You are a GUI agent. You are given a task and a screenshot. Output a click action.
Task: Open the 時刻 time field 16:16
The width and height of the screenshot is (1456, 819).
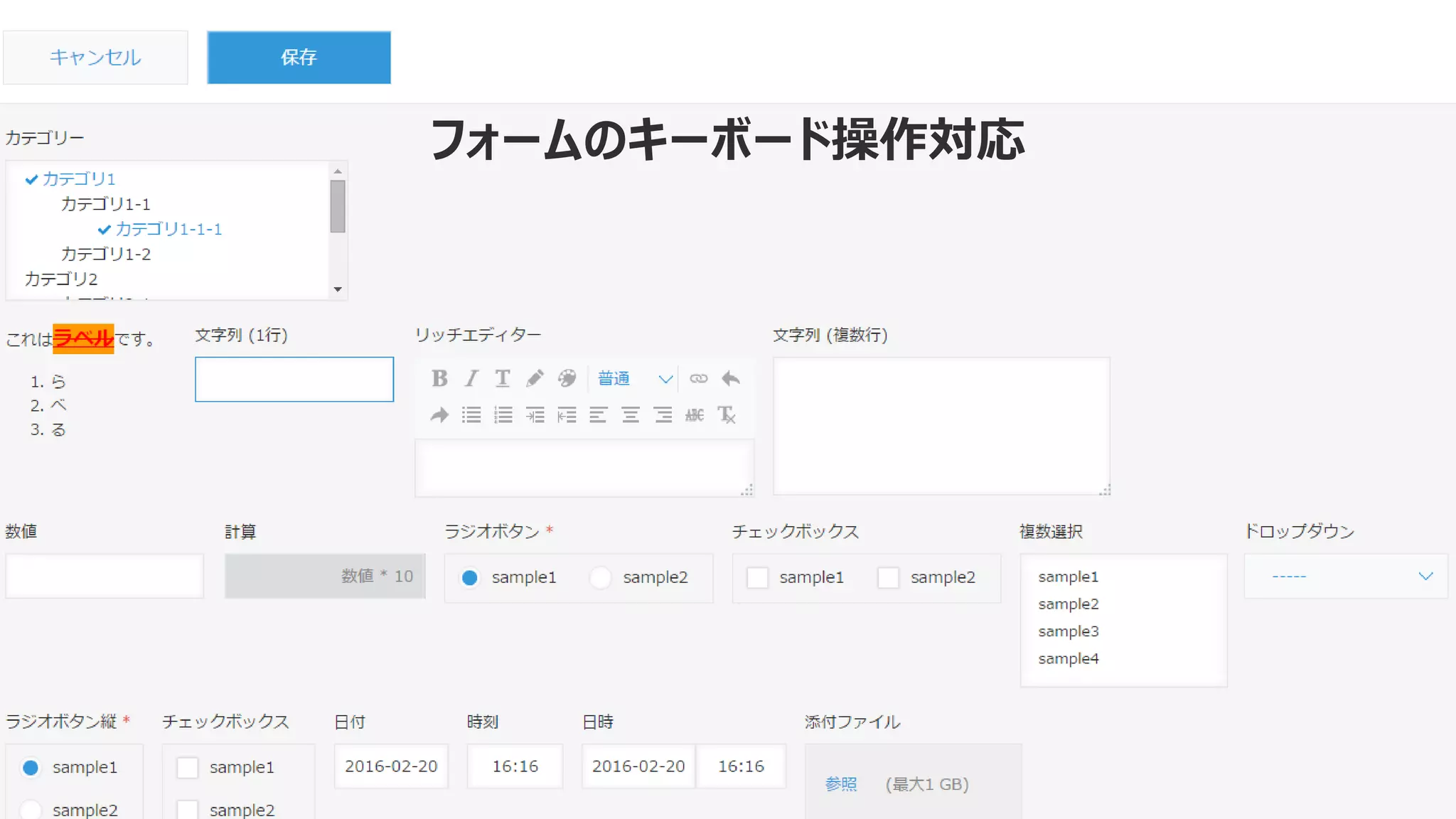tap(515, 766)
